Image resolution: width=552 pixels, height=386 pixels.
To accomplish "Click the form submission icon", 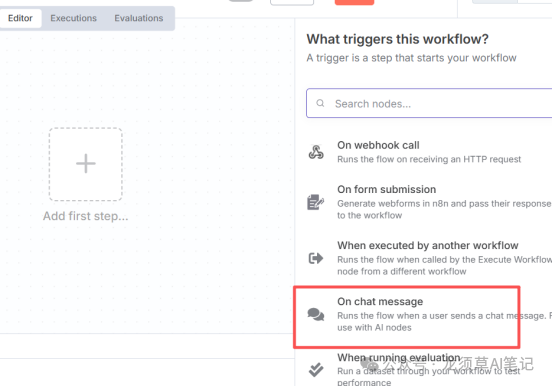I will (x=315, y=202).
